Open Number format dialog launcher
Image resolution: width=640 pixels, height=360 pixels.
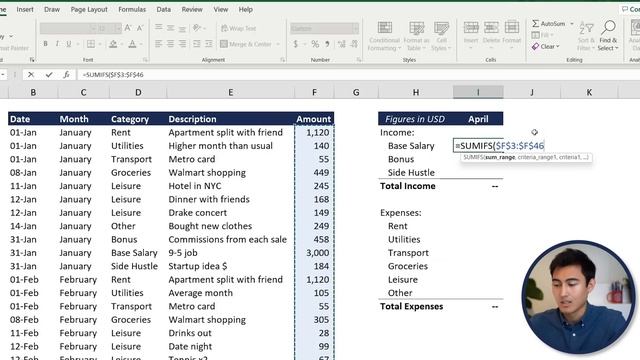point(359,60)
